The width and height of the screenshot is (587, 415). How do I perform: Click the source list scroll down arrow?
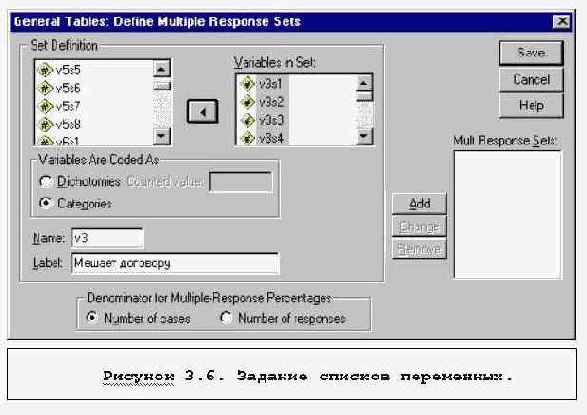162,135
